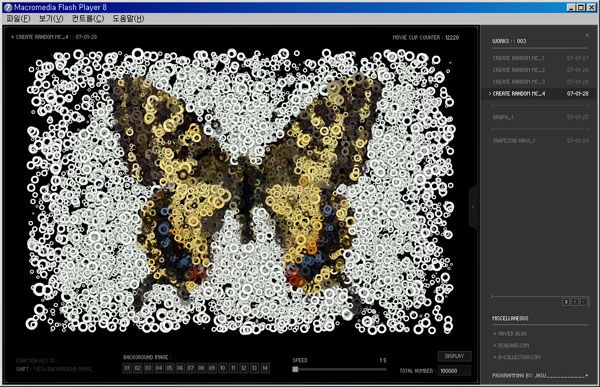The height and width of the screenshot is (387, 600).
Task: Click the DISPLAY button
Action: [454, 356]
